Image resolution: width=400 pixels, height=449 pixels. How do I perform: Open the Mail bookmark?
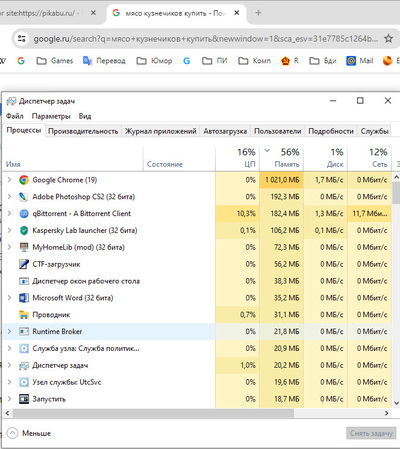click(360, 61)
